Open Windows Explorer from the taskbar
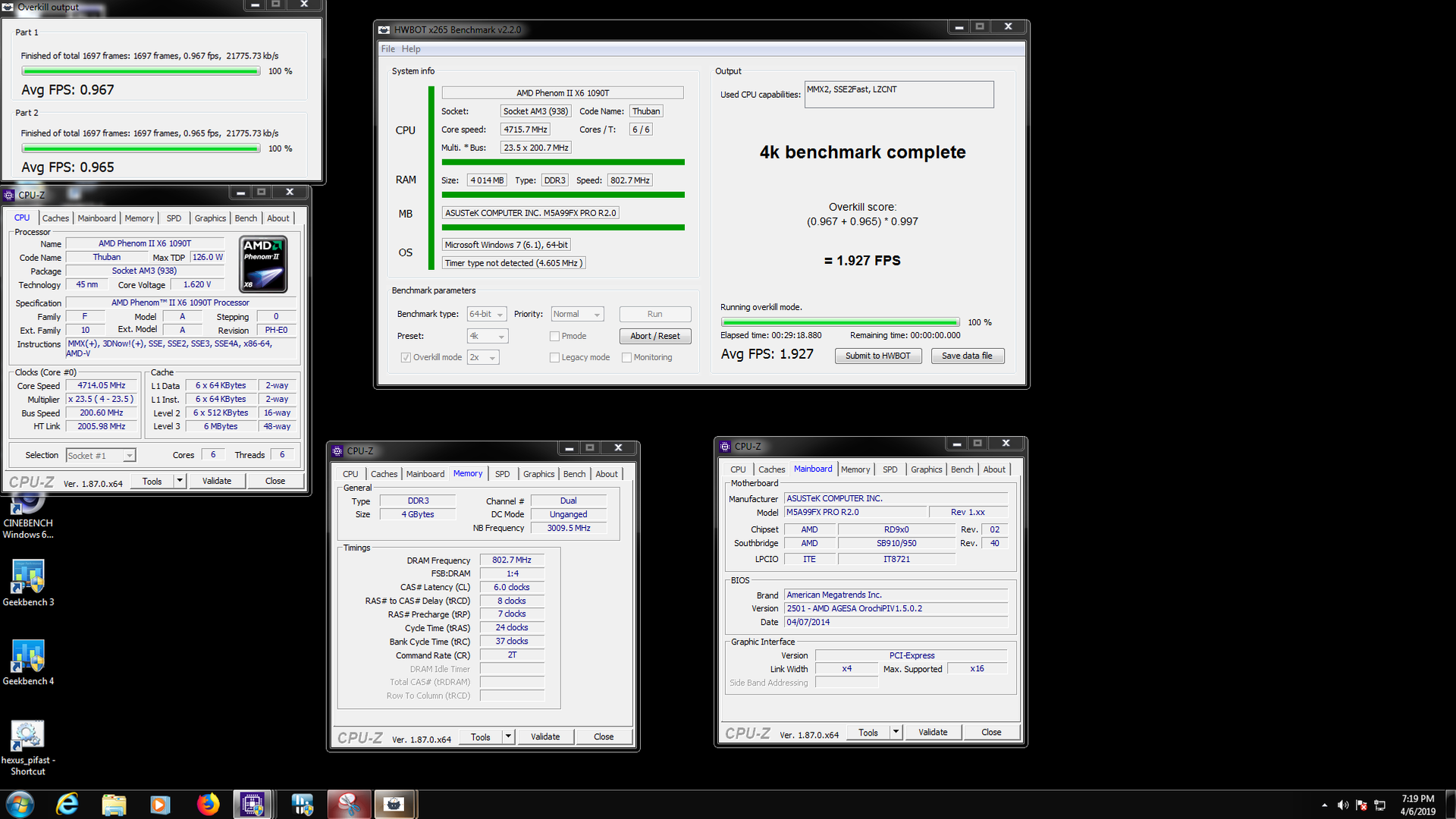Image resolution: width=1456 pixels, height=819 pixels. 114,804
